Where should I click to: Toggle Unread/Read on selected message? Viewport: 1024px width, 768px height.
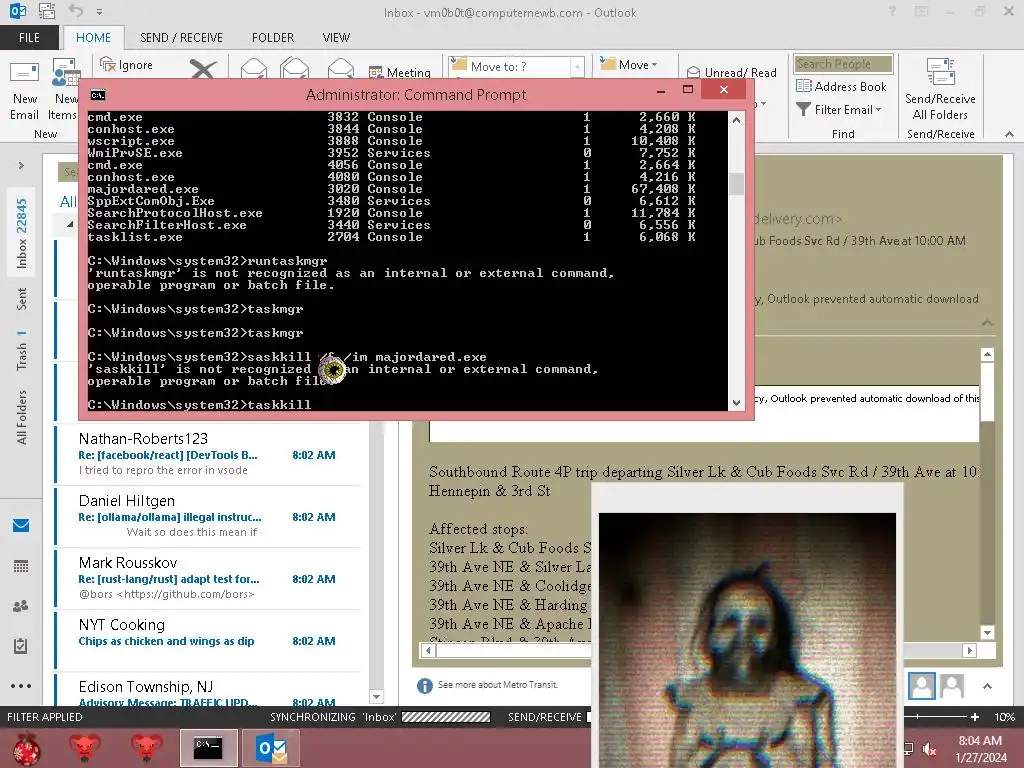(x=732, y=72)
